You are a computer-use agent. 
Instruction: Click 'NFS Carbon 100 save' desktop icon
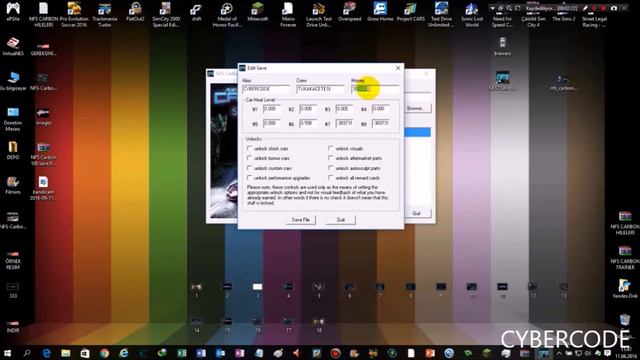coord(43,154)
